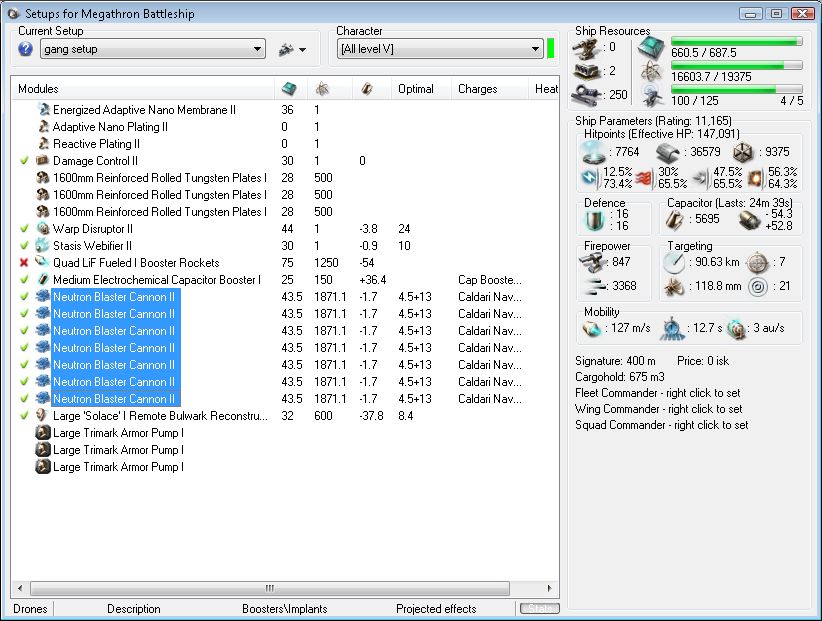Toggle the last Neutron Blaster Cannon II checkmark
Image resolution: width=822 pixels, height=621 pixels.
coord(24,399)
